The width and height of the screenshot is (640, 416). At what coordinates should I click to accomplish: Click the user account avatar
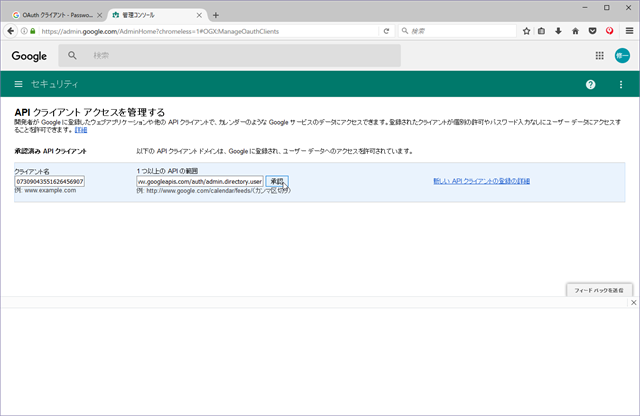[622, 56]
